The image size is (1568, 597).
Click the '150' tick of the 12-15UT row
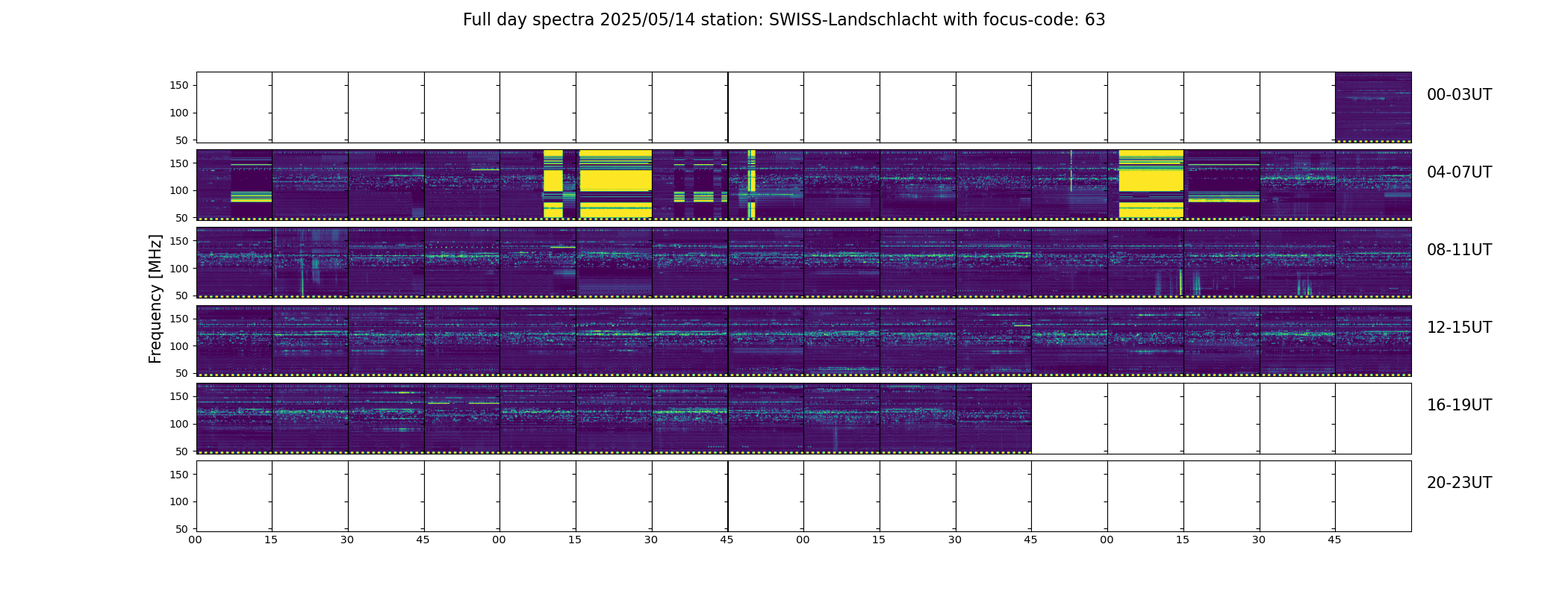pos(179,319)
